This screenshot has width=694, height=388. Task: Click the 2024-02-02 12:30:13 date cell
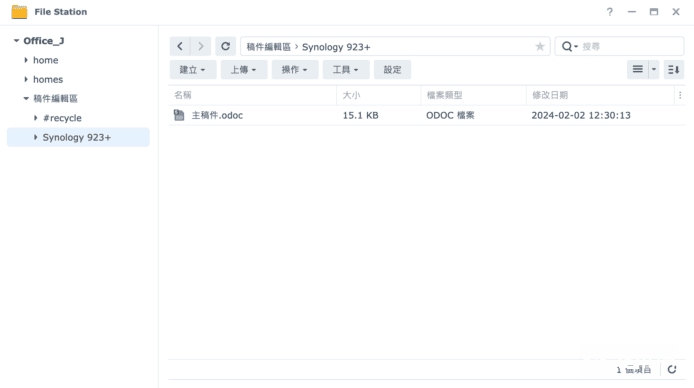pyautogui.click(x=581, y=115)
